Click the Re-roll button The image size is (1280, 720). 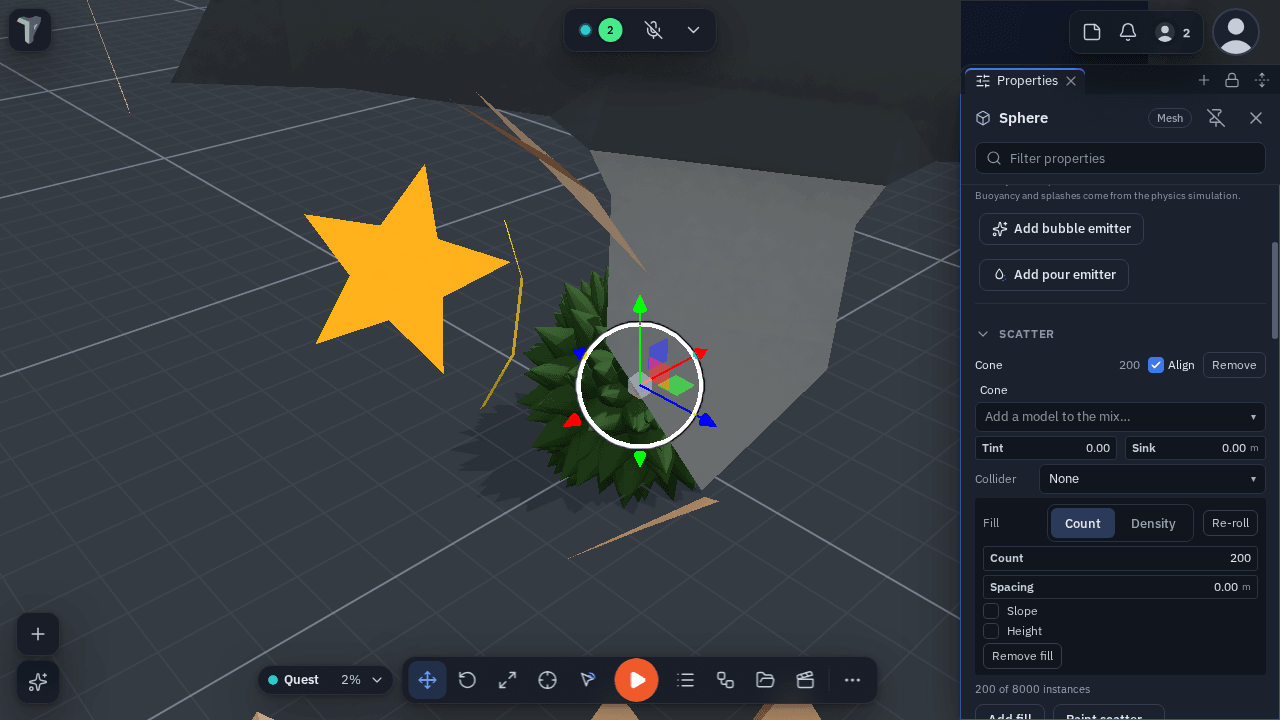(x=1230, y=523)
